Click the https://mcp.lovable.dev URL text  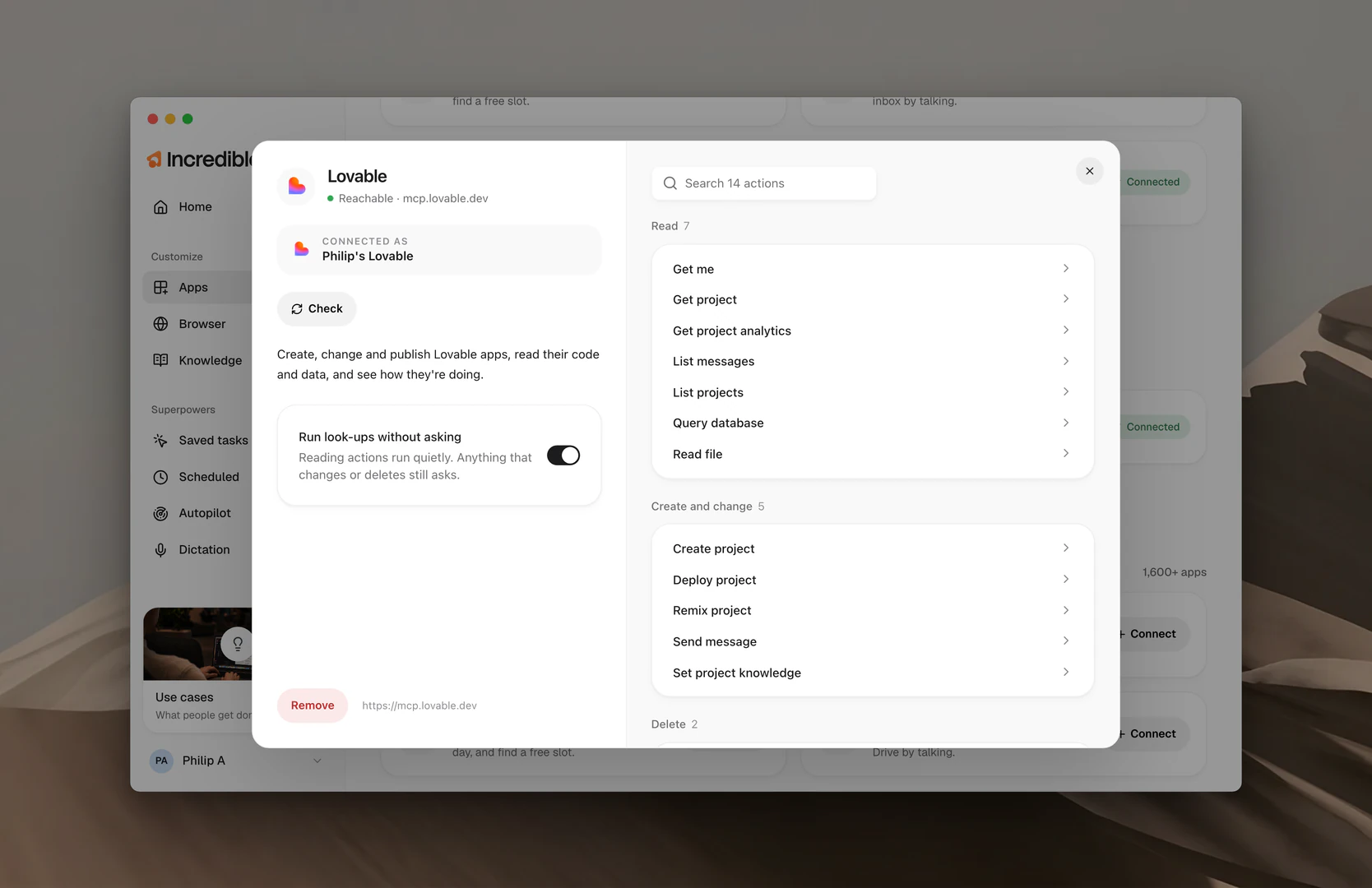tap(419, 705)
